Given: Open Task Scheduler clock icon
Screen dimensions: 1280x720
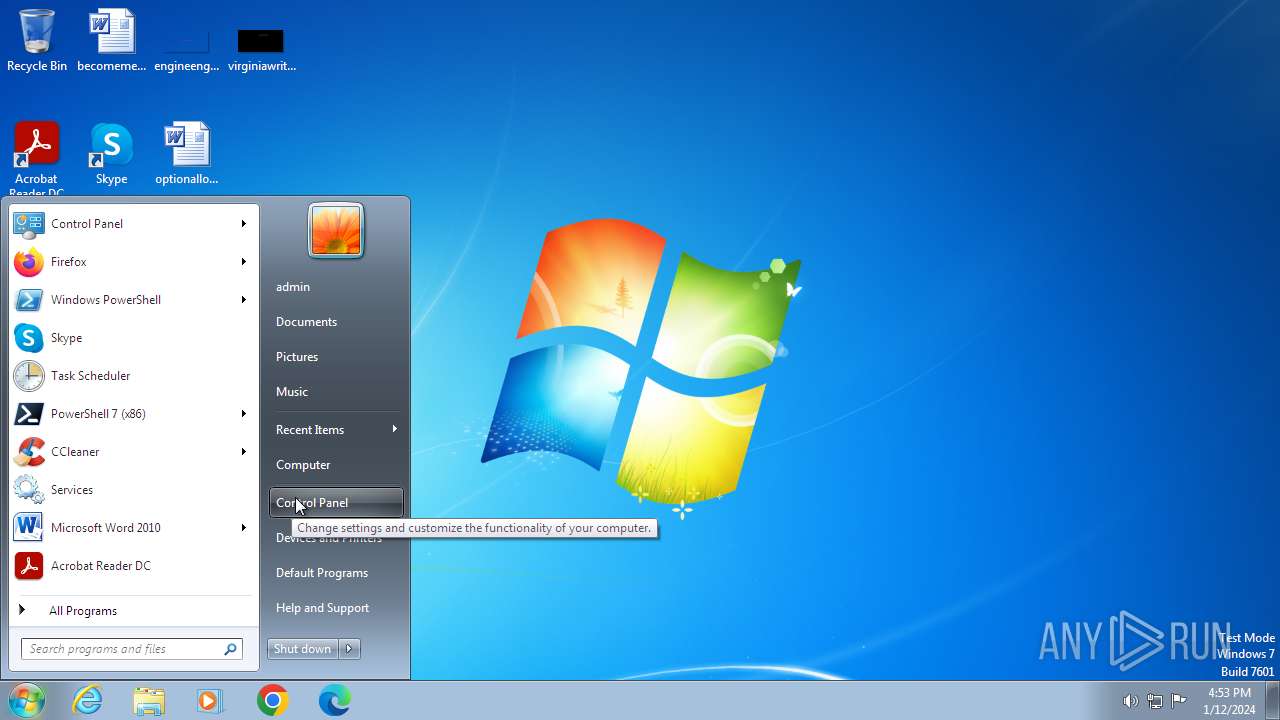Looking at the screenshot, I should [x=28, y=376].
